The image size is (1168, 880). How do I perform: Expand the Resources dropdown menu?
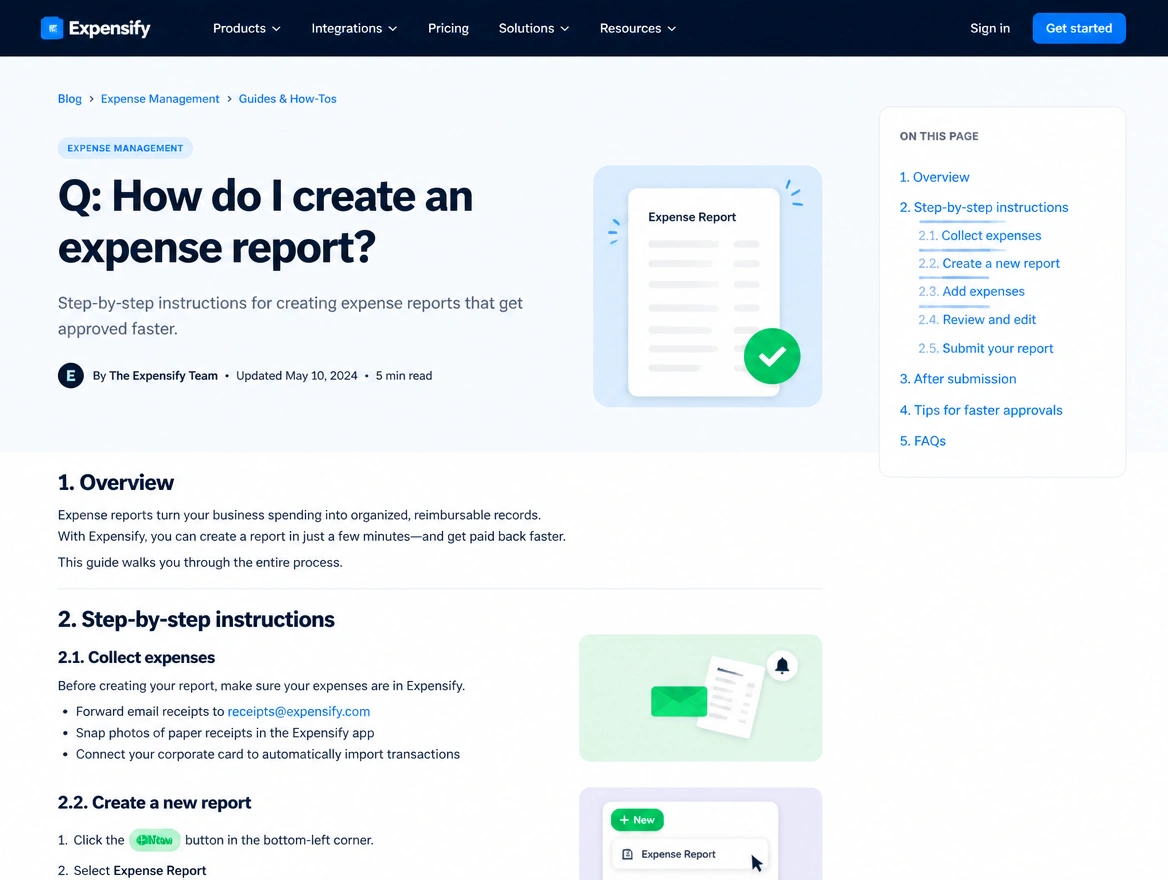(638, 28)
